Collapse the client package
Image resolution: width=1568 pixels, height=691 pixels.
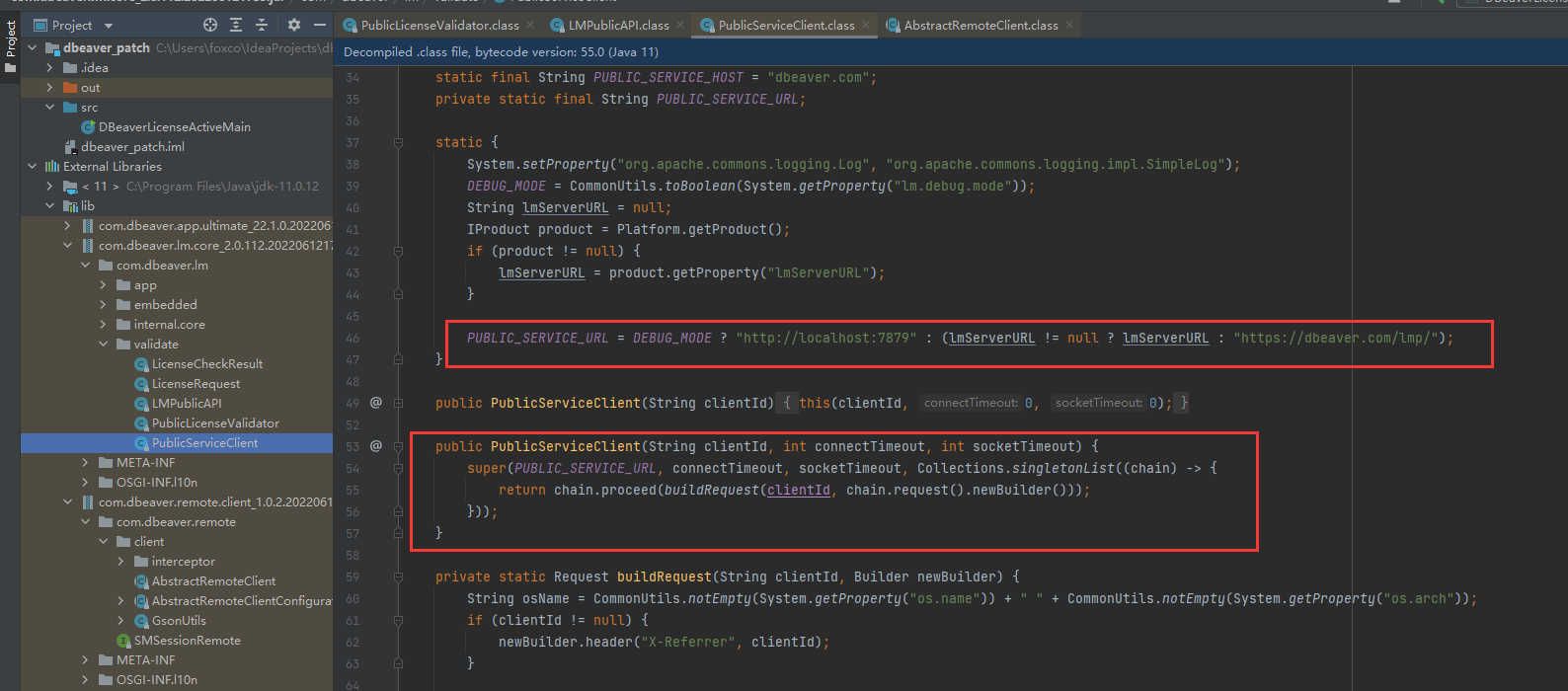[x=103, y=541]
